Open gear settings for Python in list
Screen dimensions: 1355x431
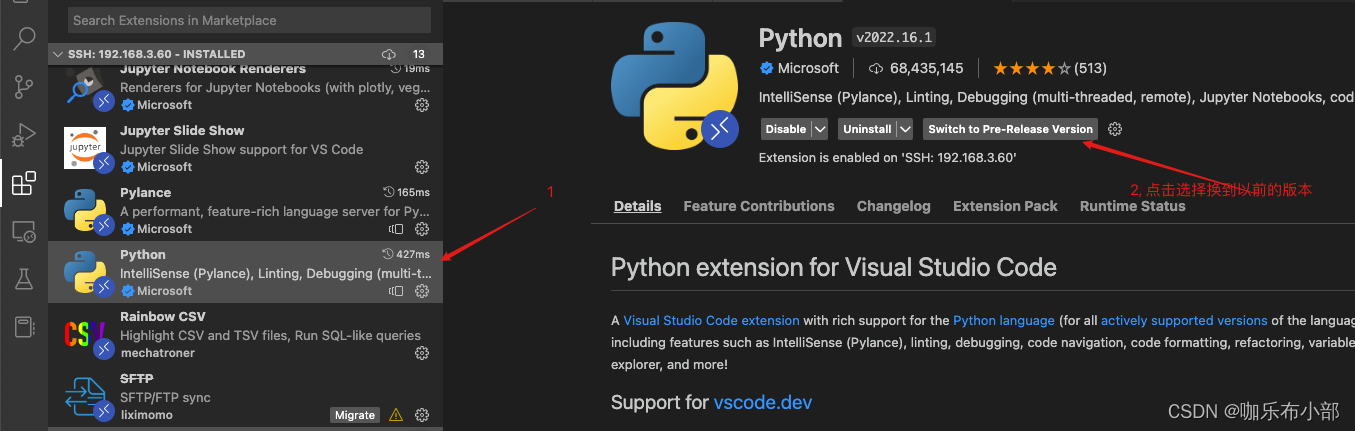point(422,291)
